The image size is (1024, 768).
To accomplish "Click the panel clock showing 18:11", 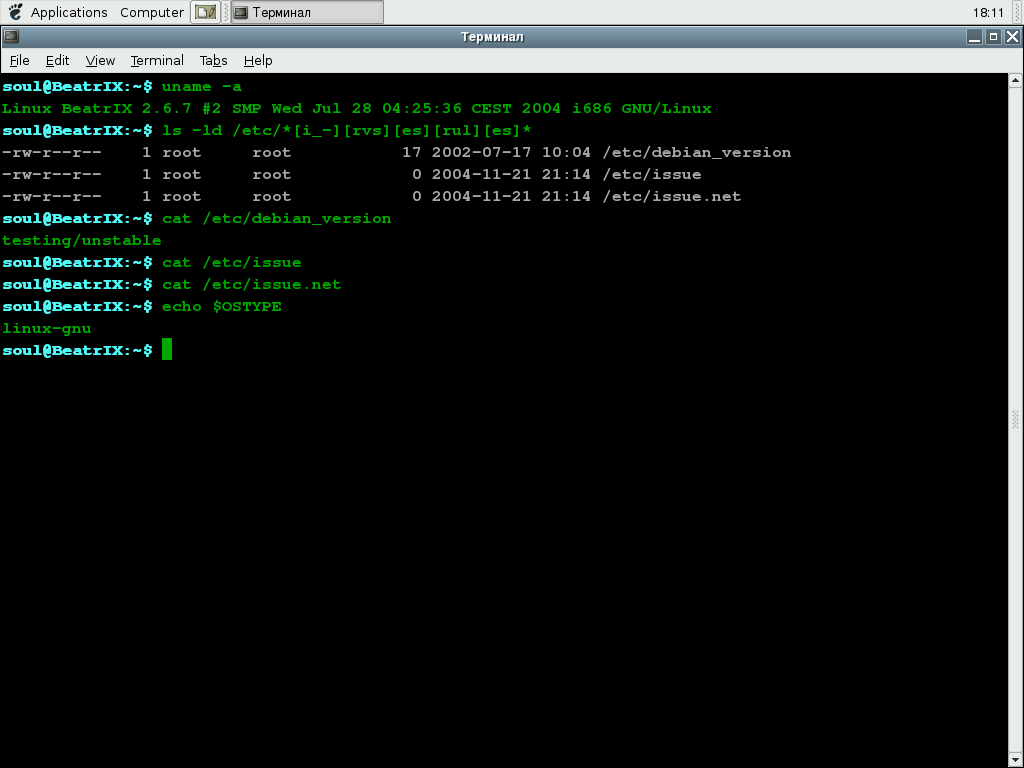I will 987,12.
